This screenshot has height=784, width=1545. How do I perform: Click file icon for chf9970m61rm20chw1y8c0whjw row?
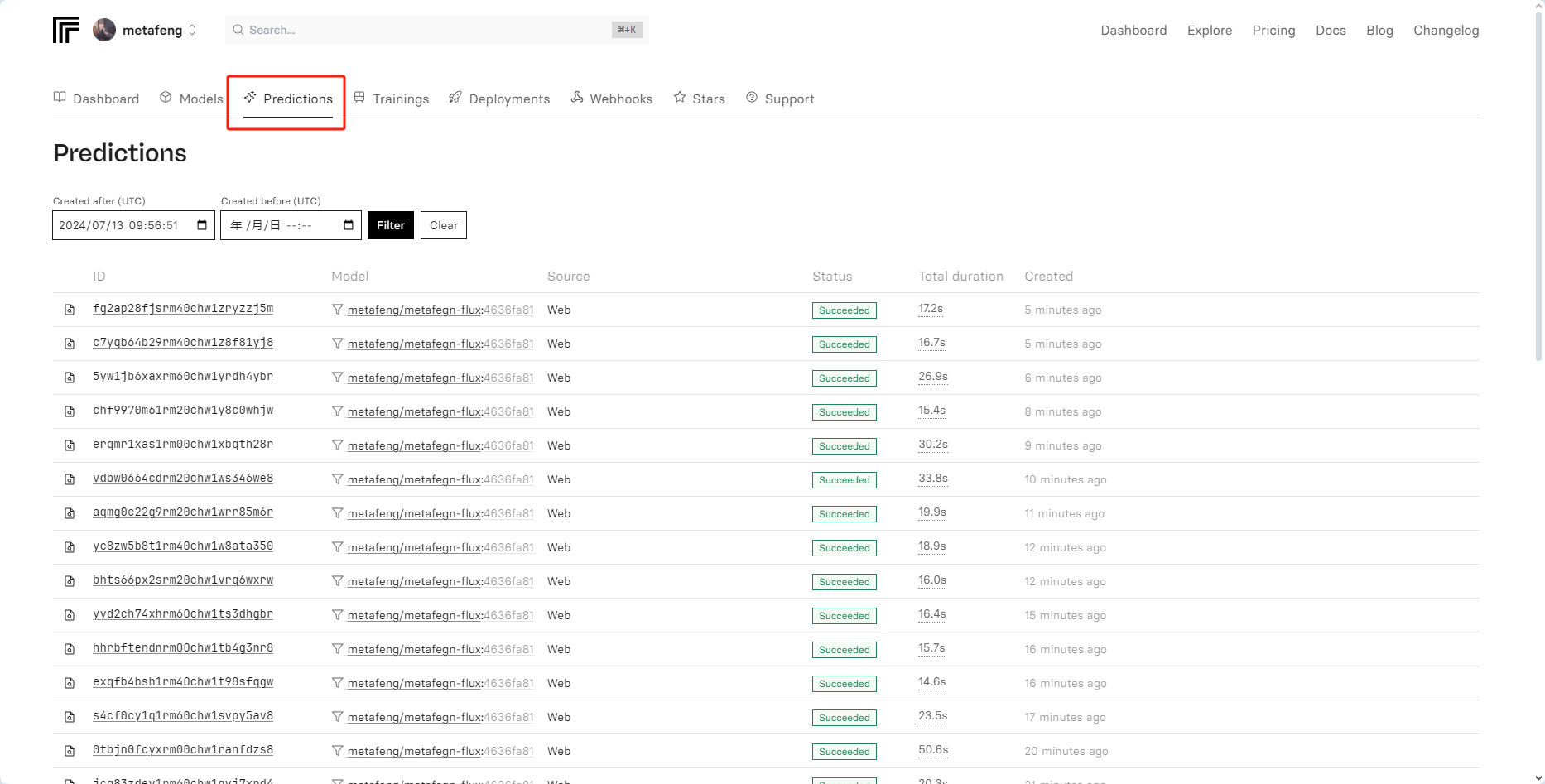(x=70, y=411)
